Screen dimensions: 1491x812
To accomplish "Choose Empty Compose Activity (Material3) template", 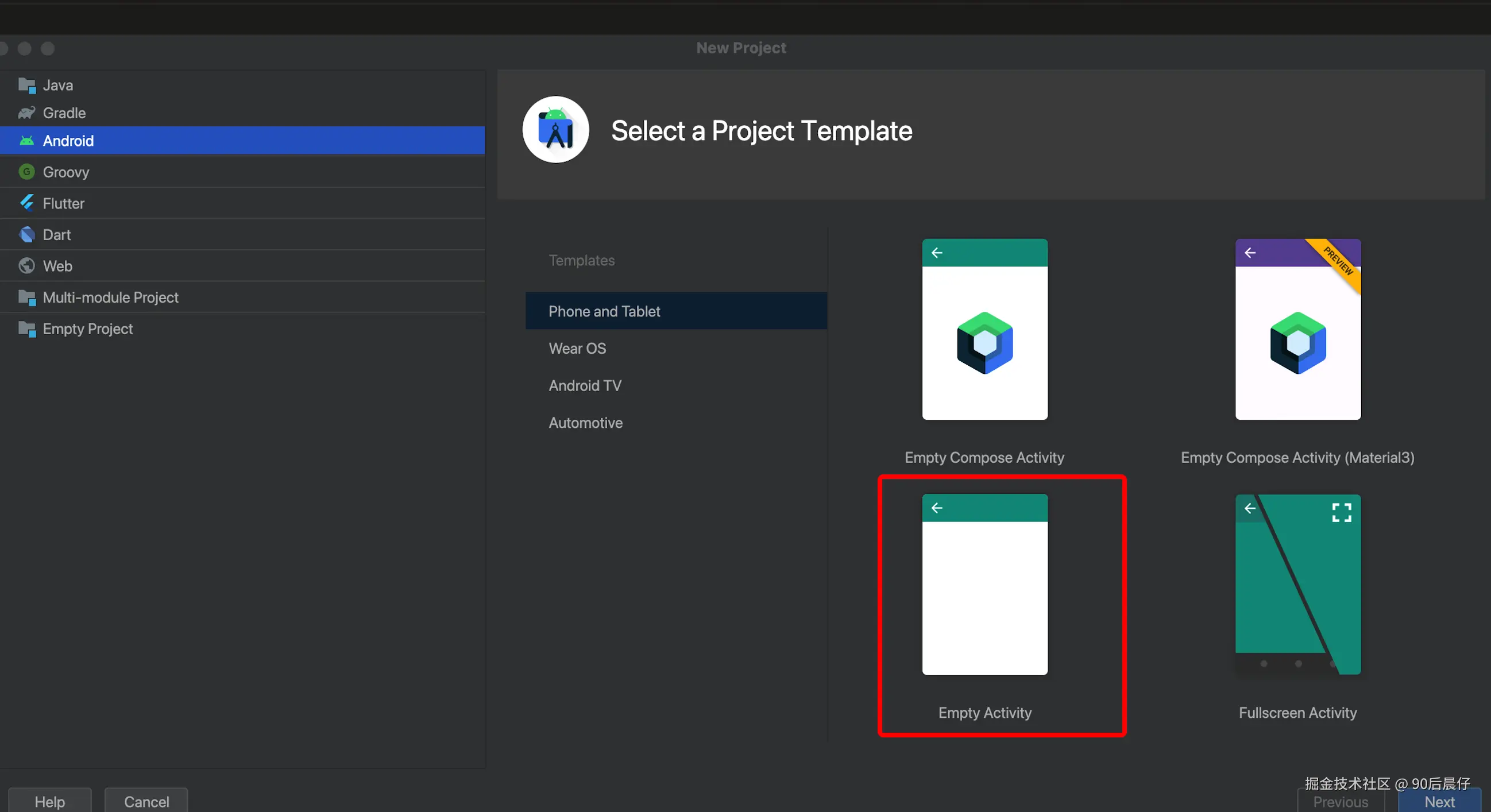I will point(1297,329).
